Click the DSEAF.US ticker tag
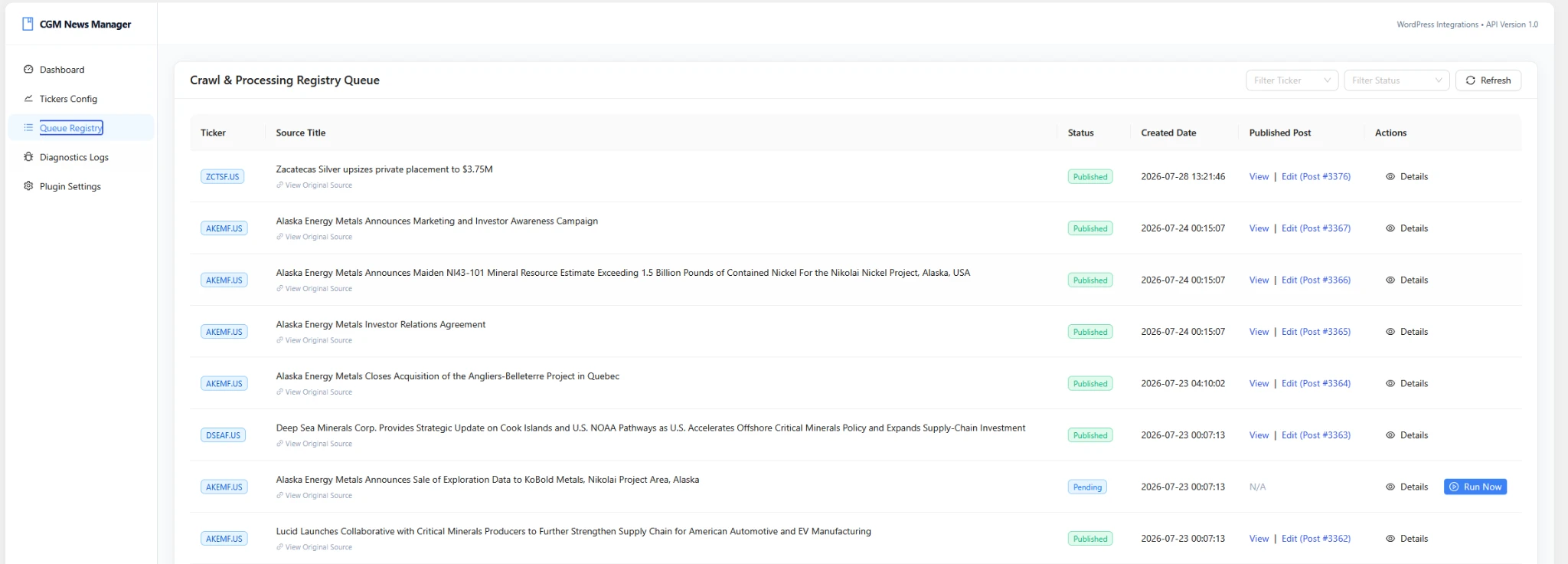This screenshot has height=564, width=1568. [223, 435]
